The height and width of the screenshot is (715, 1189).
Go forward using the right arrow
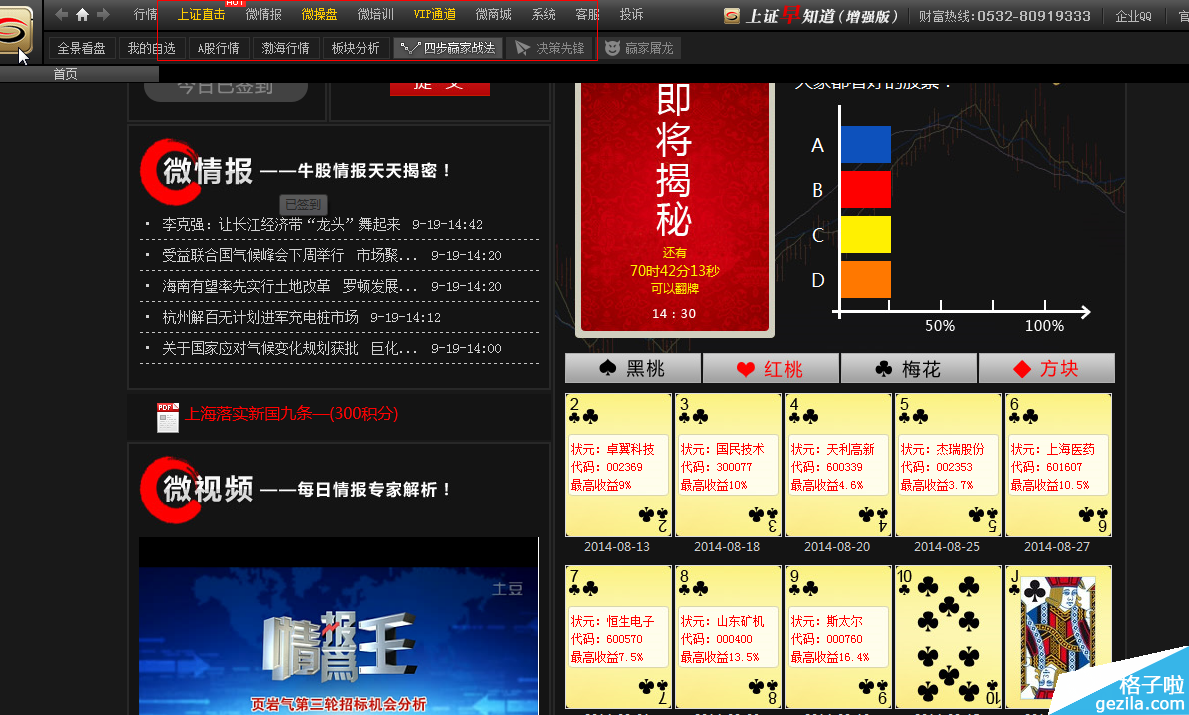click(x=103, y=15)
